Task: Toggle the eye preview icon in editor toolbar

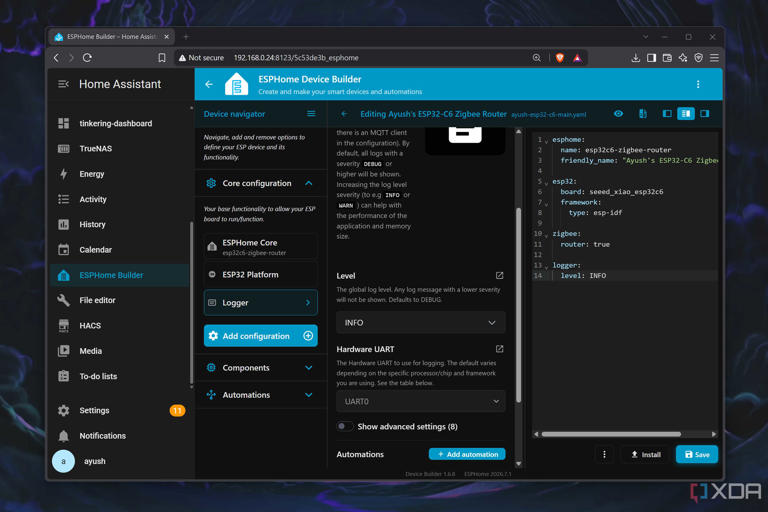Action: (619, 114)
